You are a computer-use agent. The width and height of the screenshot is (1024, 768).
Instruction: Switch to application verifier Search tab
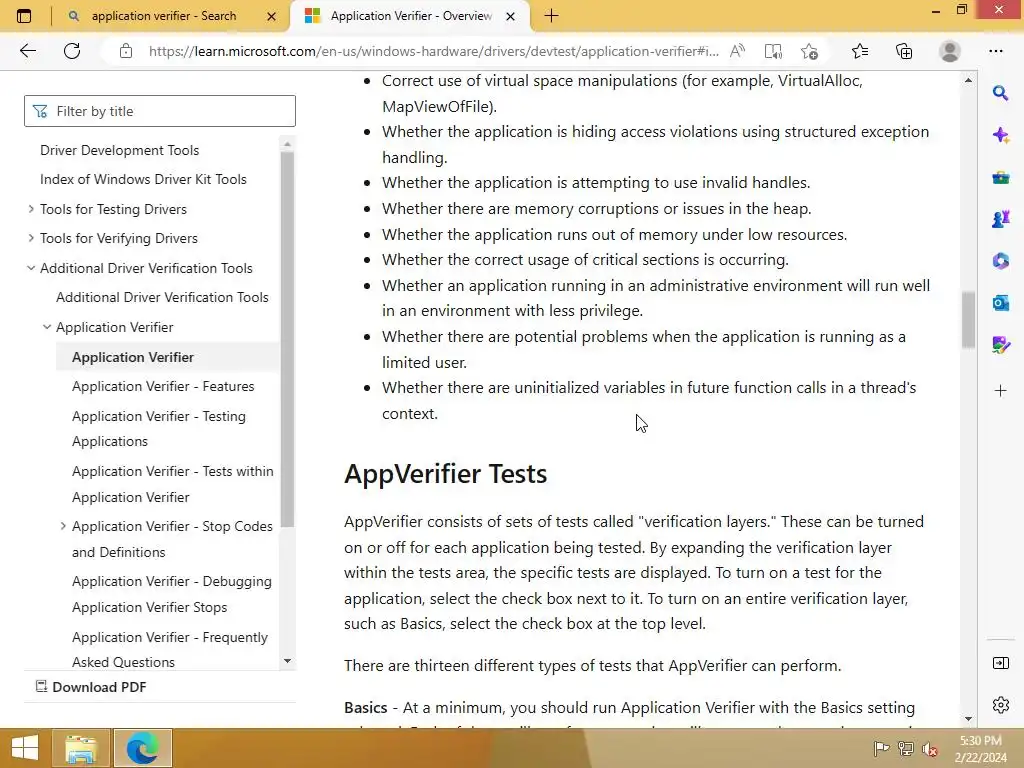(164, 16)
